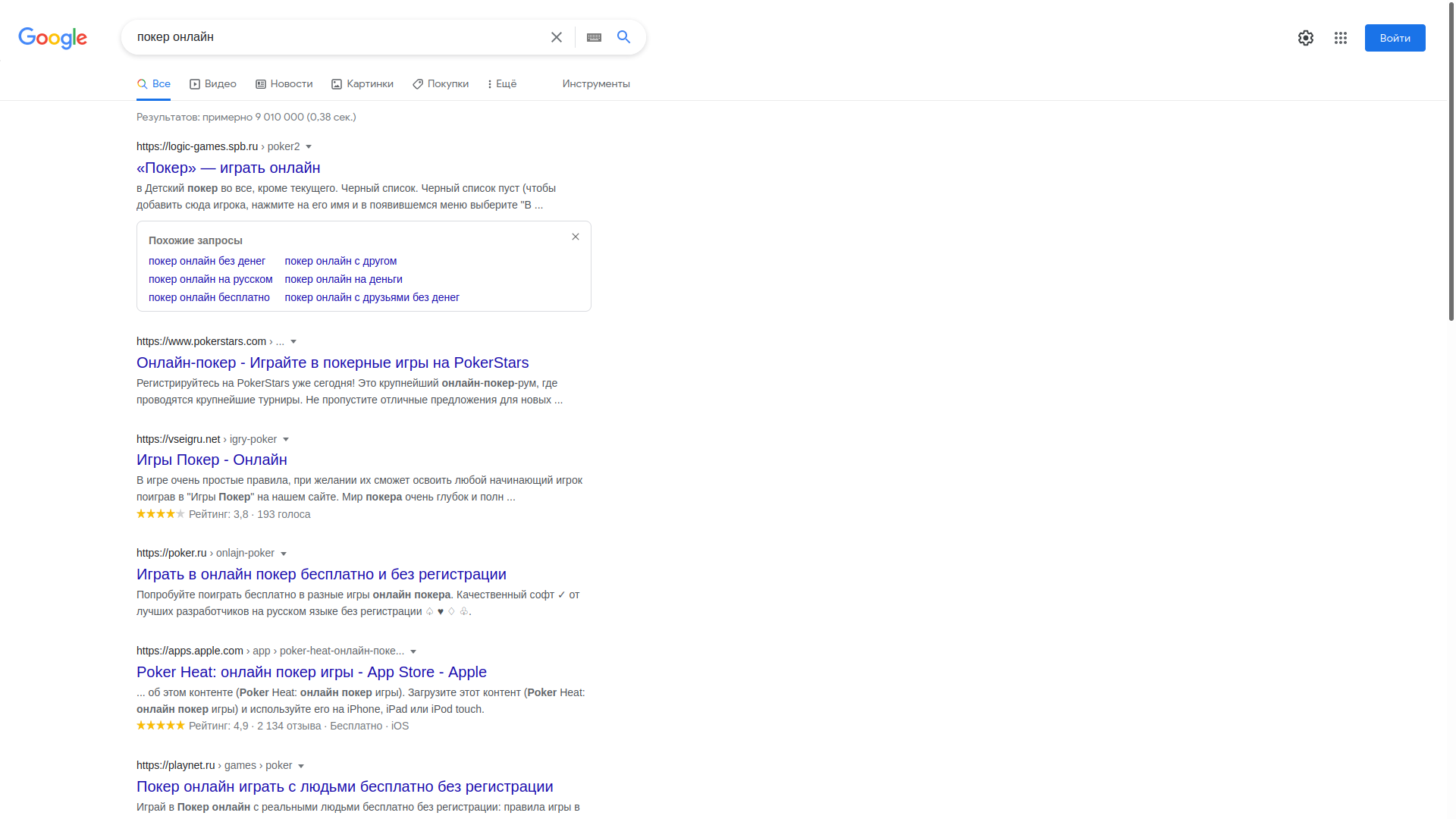The image size is (1456, 819).
Task: Close the related searches box
Action: [x=576, y=237]
